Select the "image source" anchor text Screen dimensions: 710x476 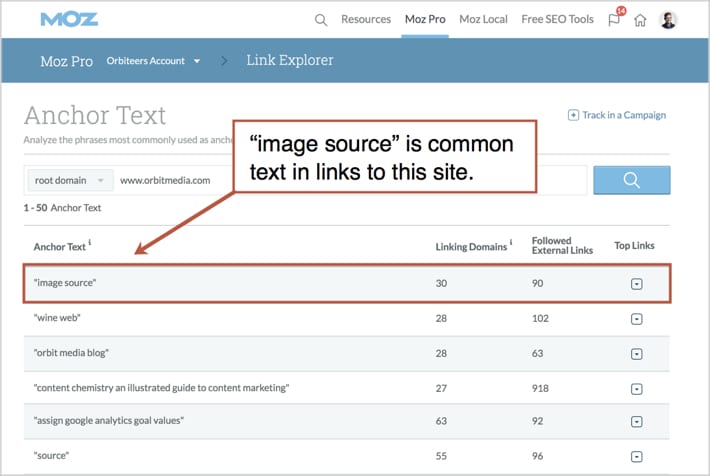click(x=65, y=283)
